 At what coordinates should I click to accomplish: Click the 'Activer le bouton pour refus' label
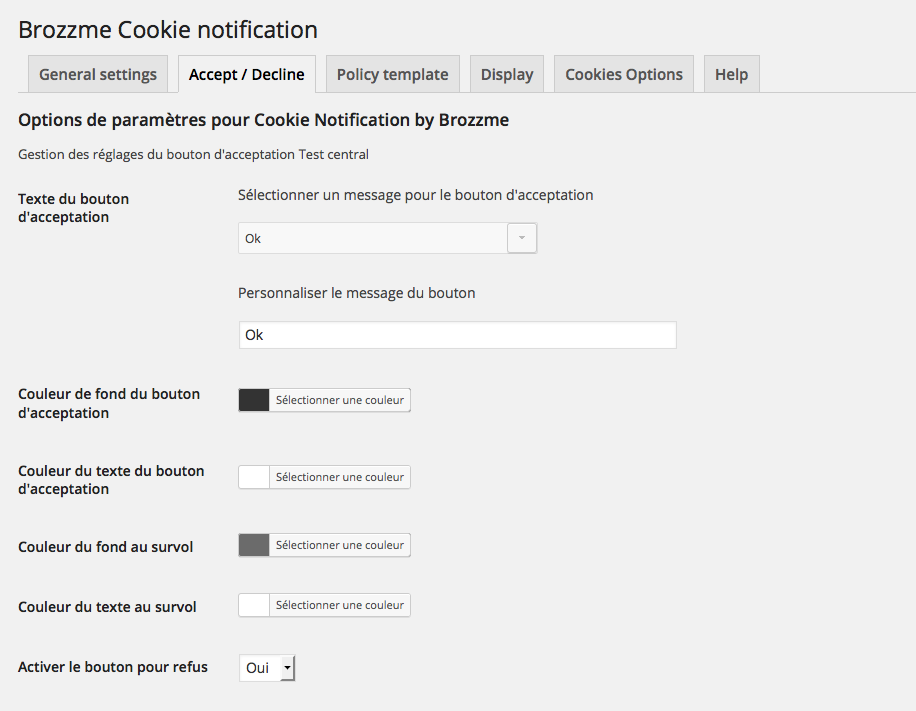(x=113, y=667)
